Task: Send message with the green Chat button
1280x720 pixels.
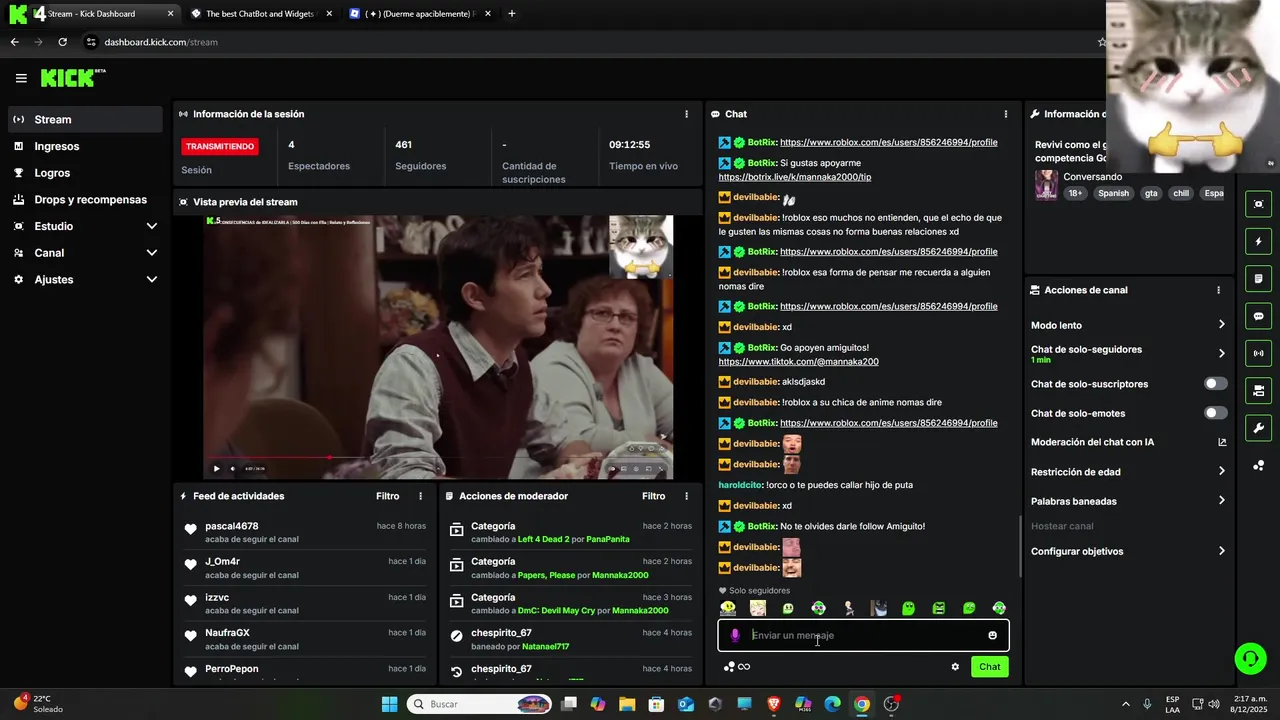Action: click(x=989, y=667)
